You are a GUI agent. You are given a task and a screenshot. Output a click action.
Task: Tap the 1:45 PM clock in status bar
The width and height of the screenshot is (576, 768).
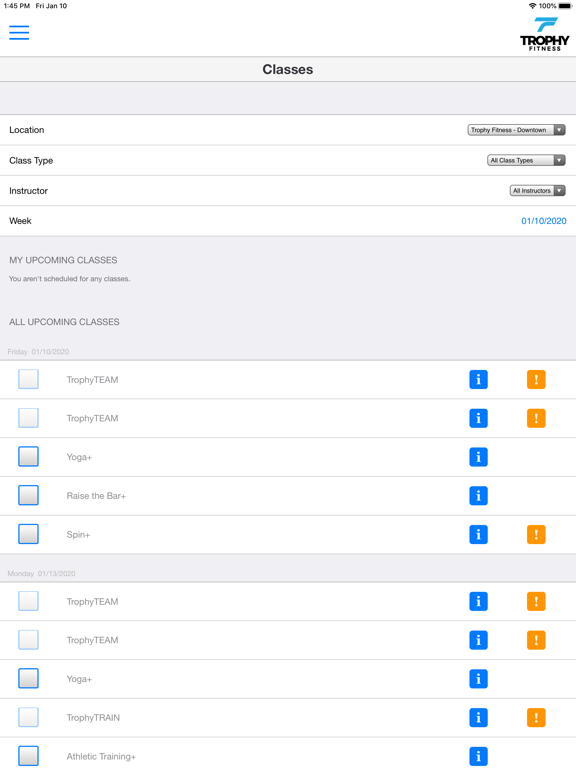tap(17, 6)
